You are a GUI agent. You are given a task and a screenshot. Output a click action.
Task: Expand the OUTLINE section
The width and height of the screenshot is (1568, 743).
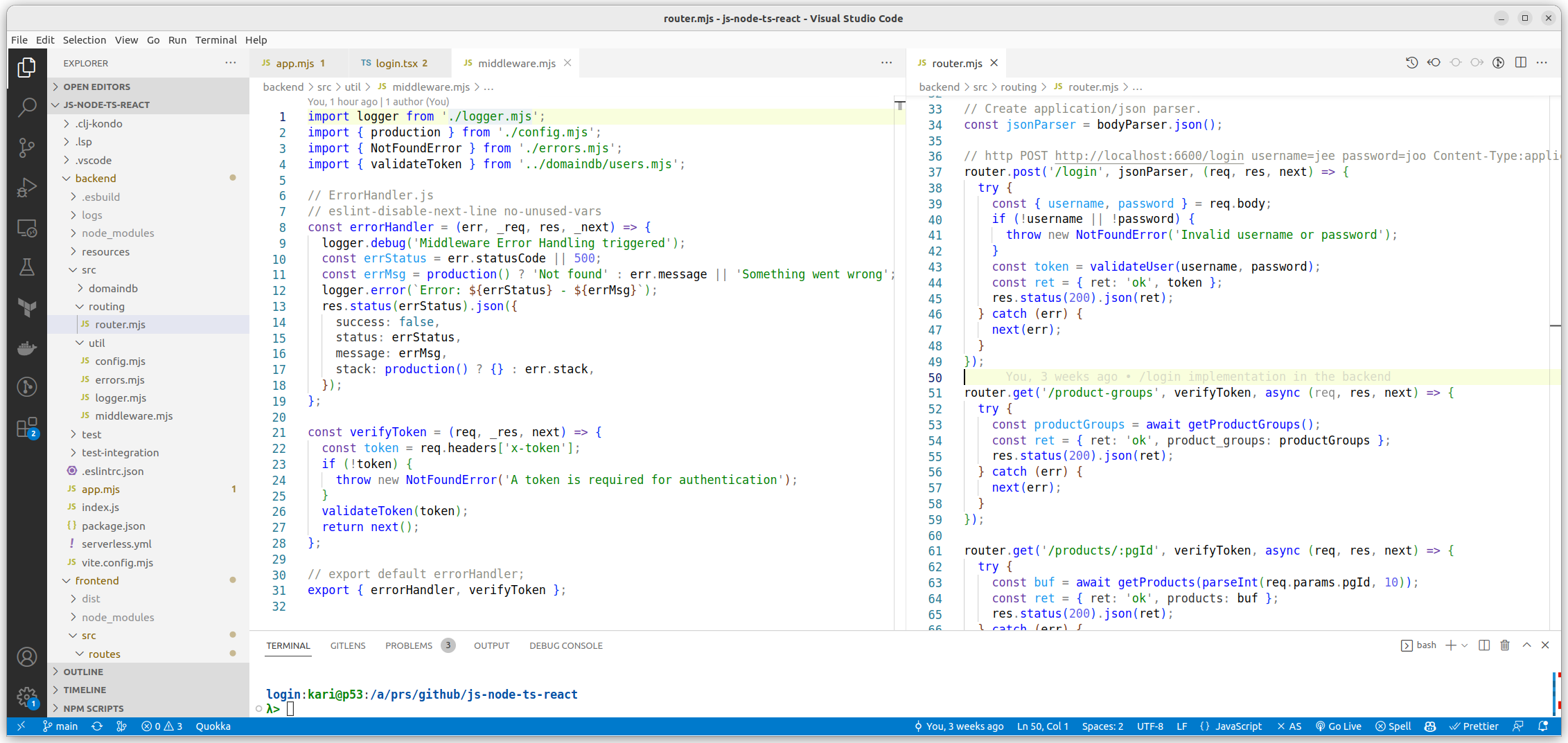[x=149, y=672]
